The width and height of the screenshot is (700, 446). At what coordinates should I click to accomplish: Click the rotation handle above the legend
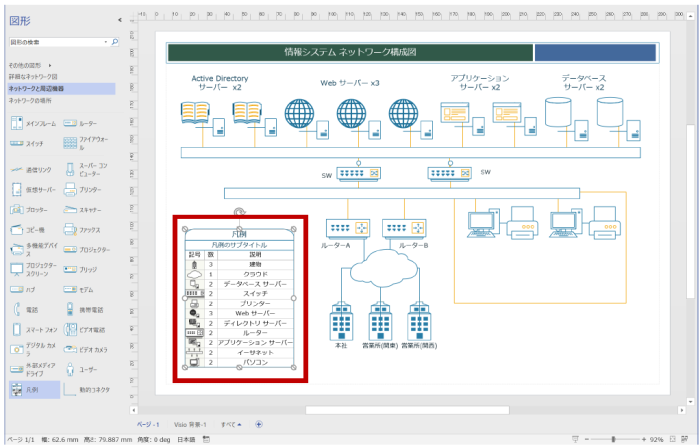[239, 211]
